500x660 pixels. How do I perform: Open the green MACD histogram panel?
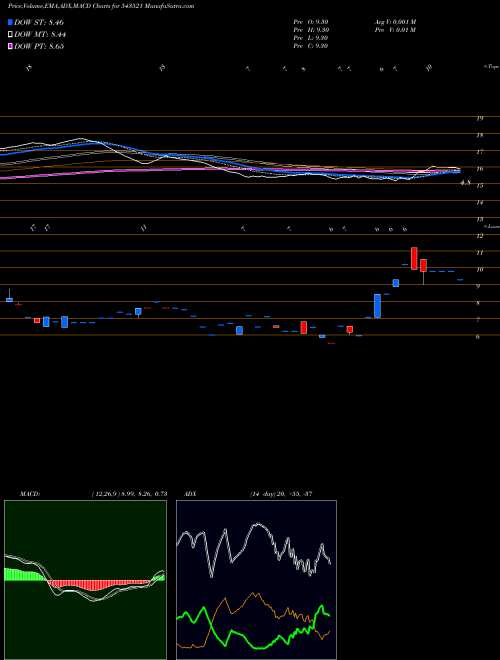[85, 580]
